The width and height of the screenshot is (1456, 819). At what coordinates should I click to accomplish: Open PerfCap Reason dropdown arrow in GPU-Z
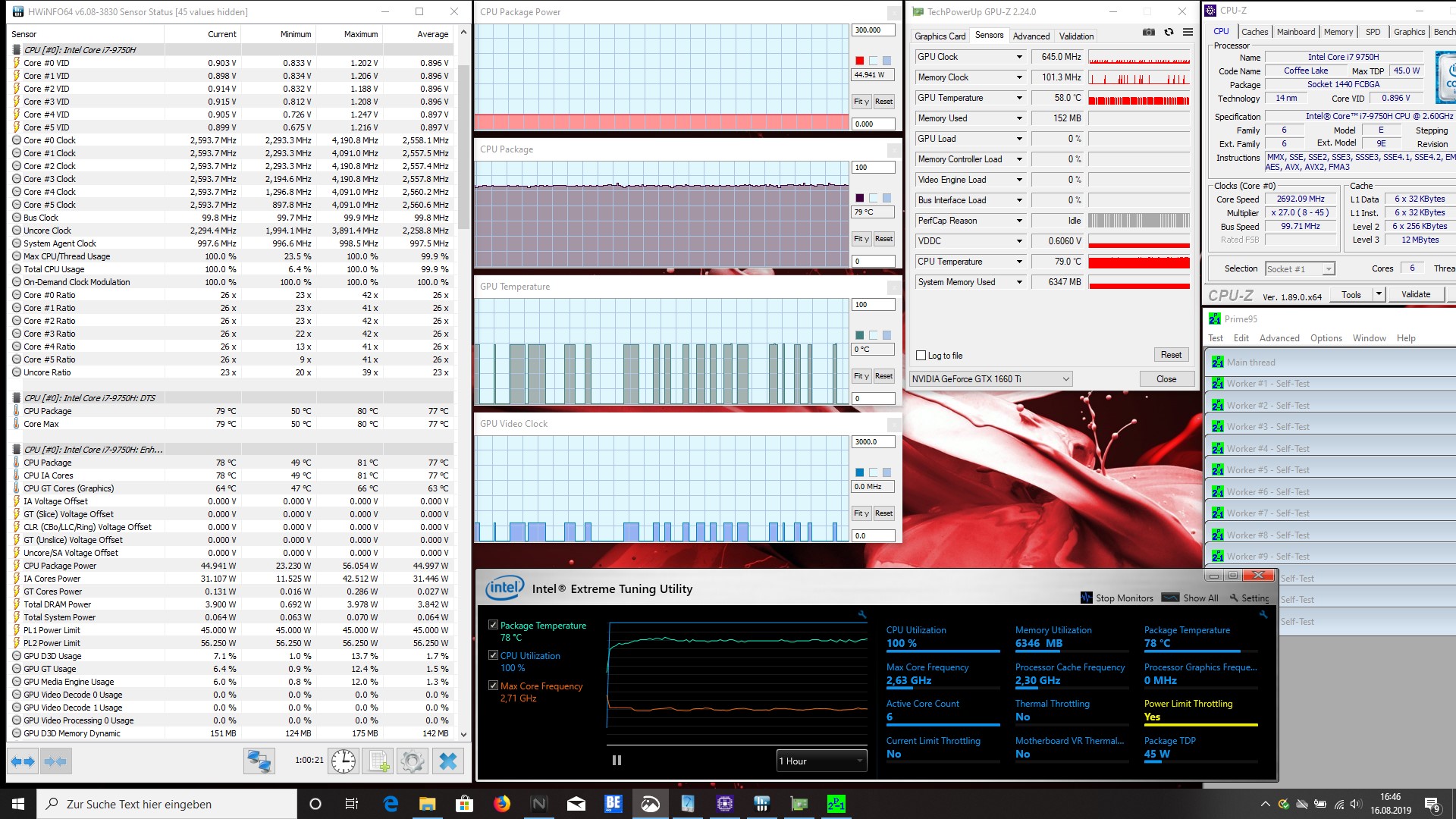[x=1019, y=221]
